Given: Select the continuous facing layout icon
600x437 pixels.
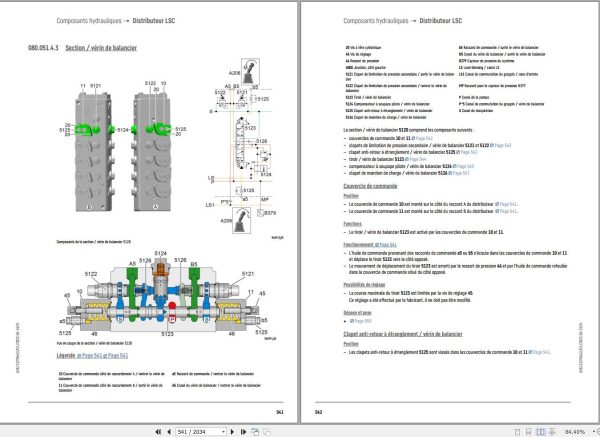Looking at the screenshot, I should [552, 432].
